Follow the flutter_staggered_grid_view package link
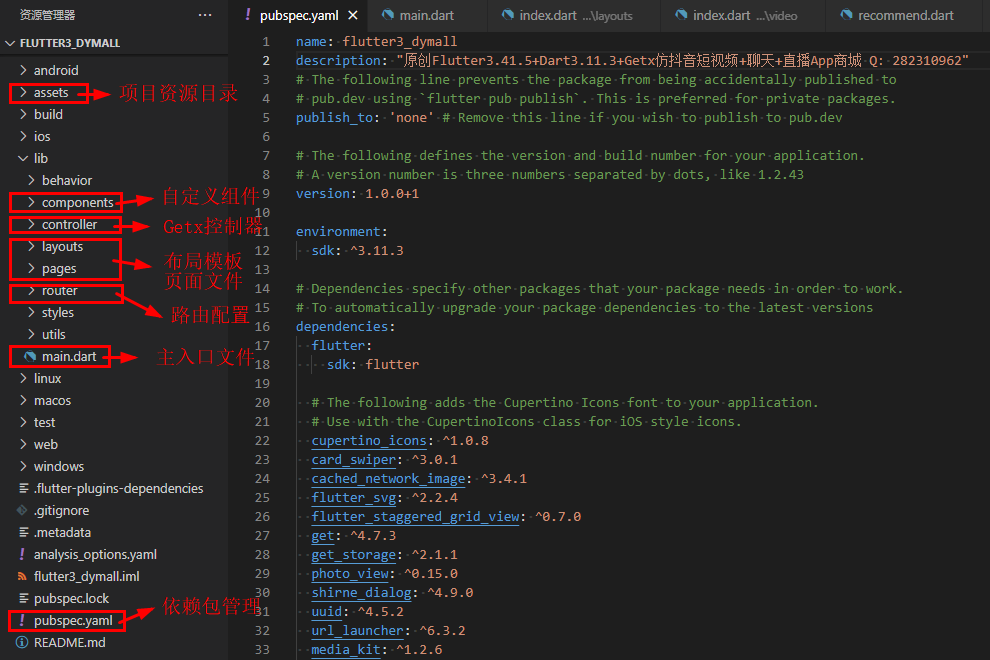990x660 pixels. pos(415,516)
